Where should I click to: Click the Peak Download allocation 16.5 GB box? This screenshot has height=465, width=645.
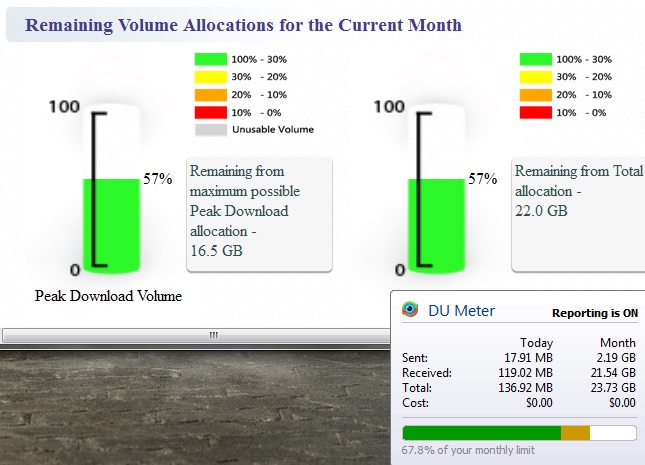coord(259,214)
